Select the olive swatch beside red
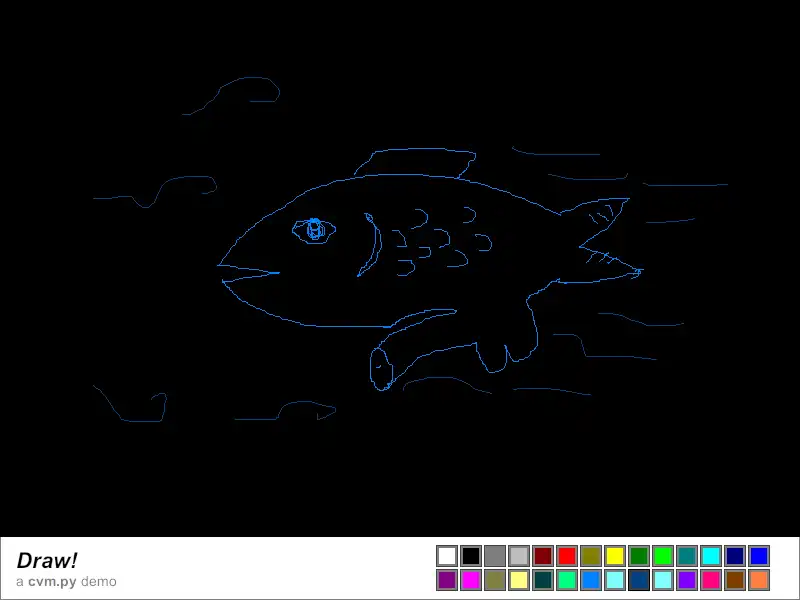800x600 pixels. (x=591, y=556)
